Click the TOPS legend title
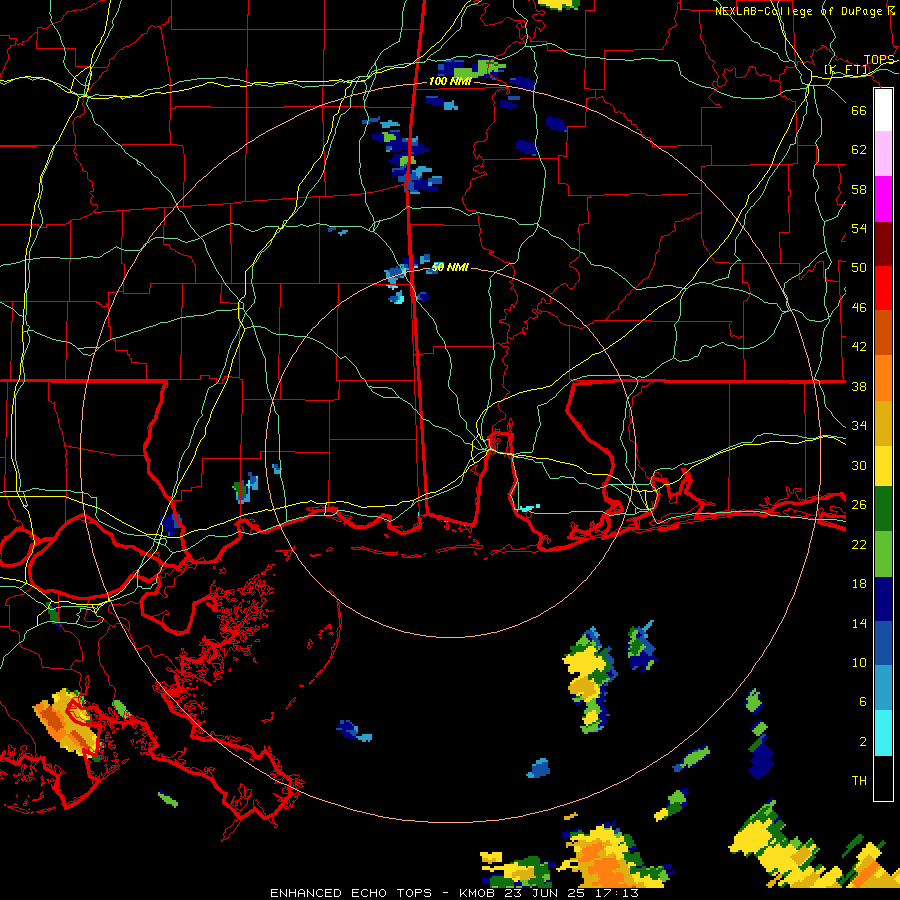 coord(879,60)
